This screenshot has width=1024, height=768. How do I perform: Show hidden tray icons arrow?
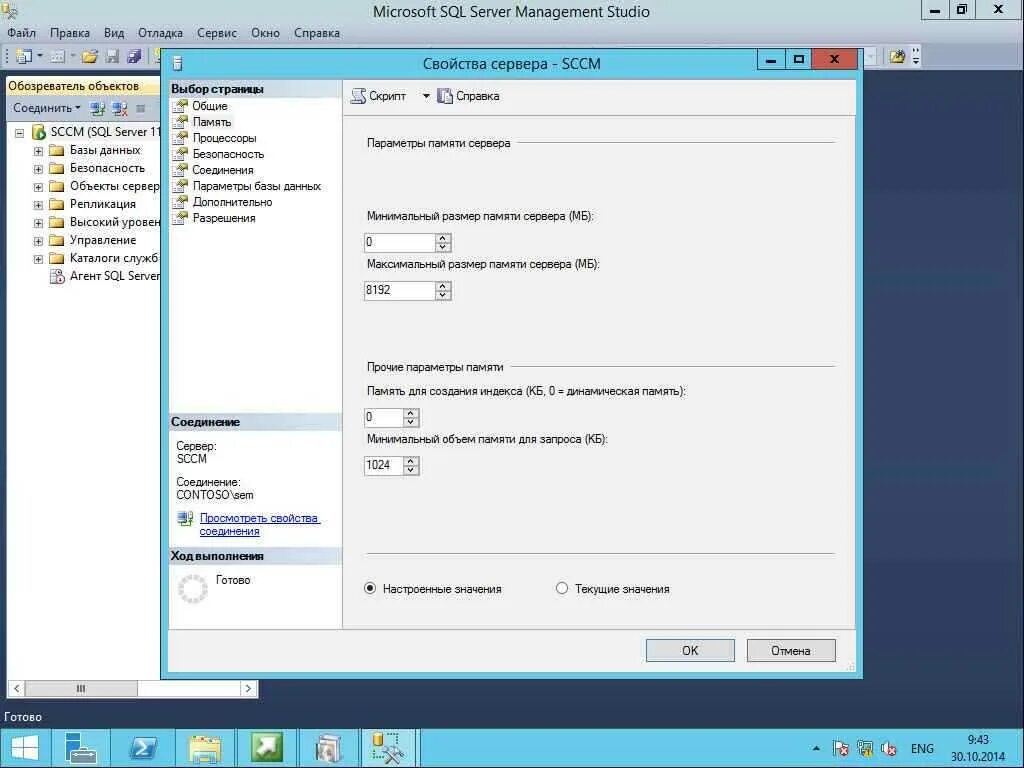click(x=816, y=748)
